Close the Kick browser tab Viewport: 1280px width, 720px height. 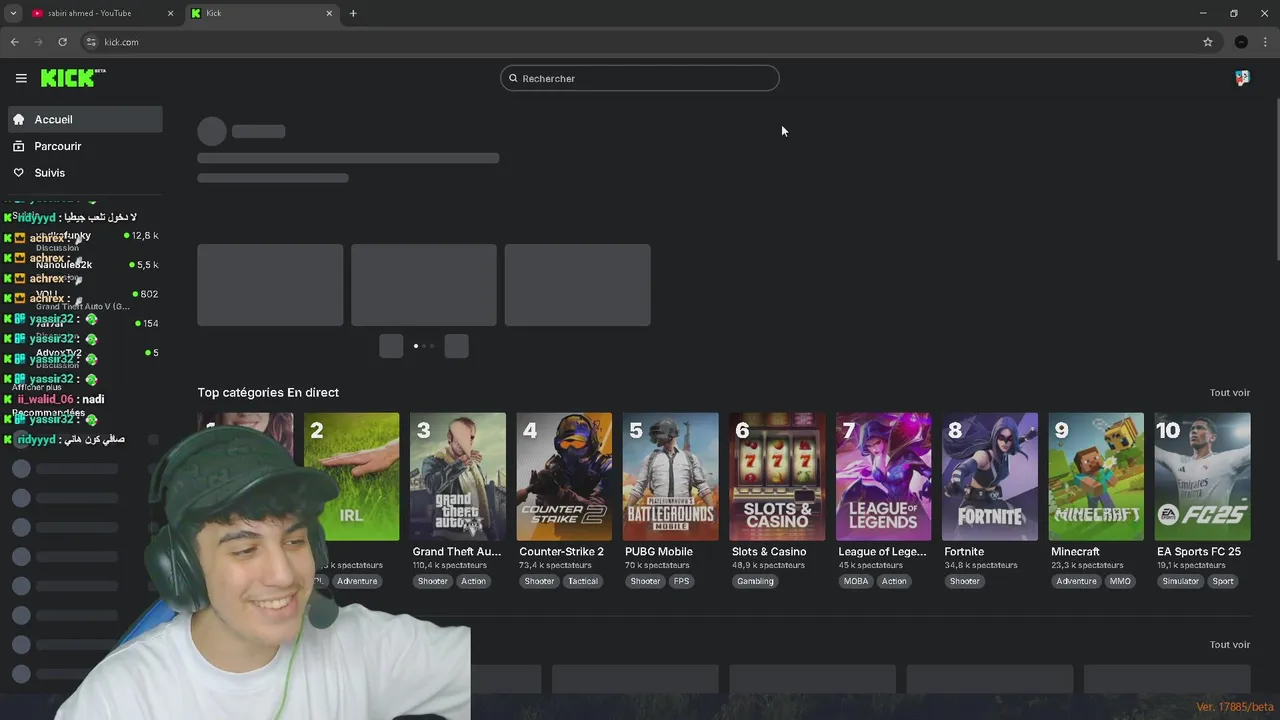[x=329, y=13]
